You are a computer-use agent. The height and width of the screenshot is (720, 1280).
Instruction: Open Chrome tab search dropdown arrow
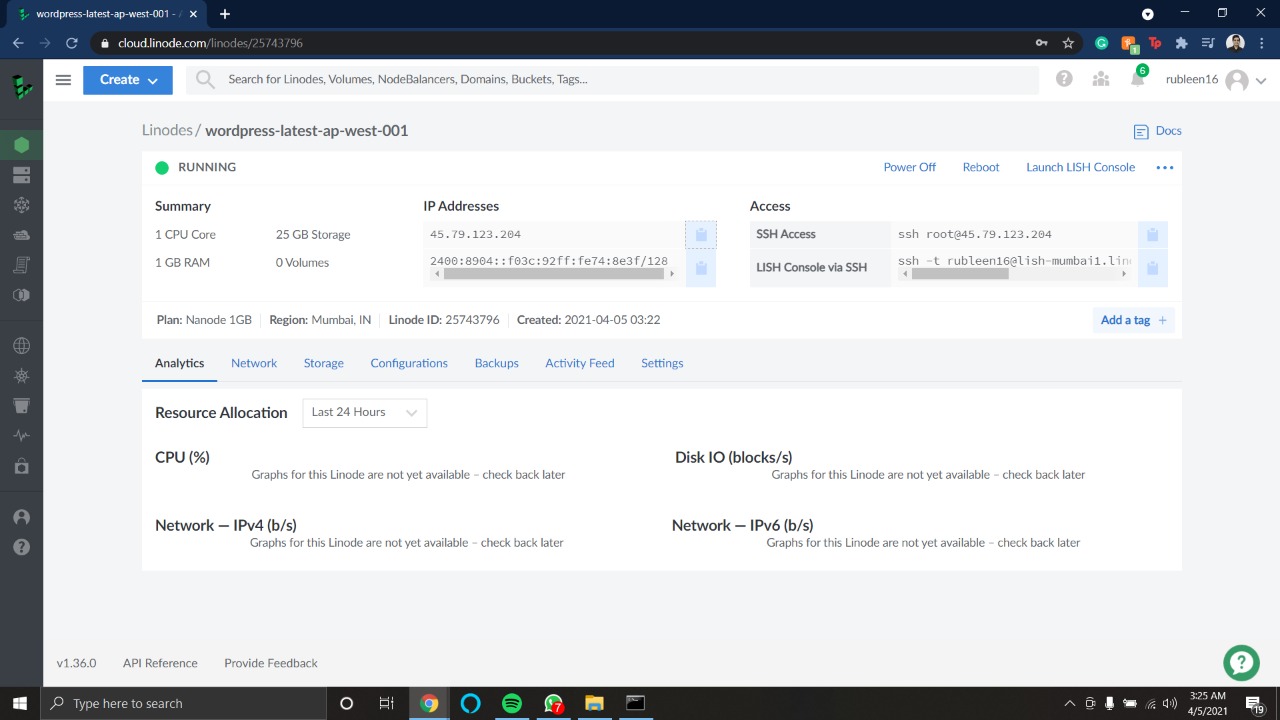point(1148,14)
